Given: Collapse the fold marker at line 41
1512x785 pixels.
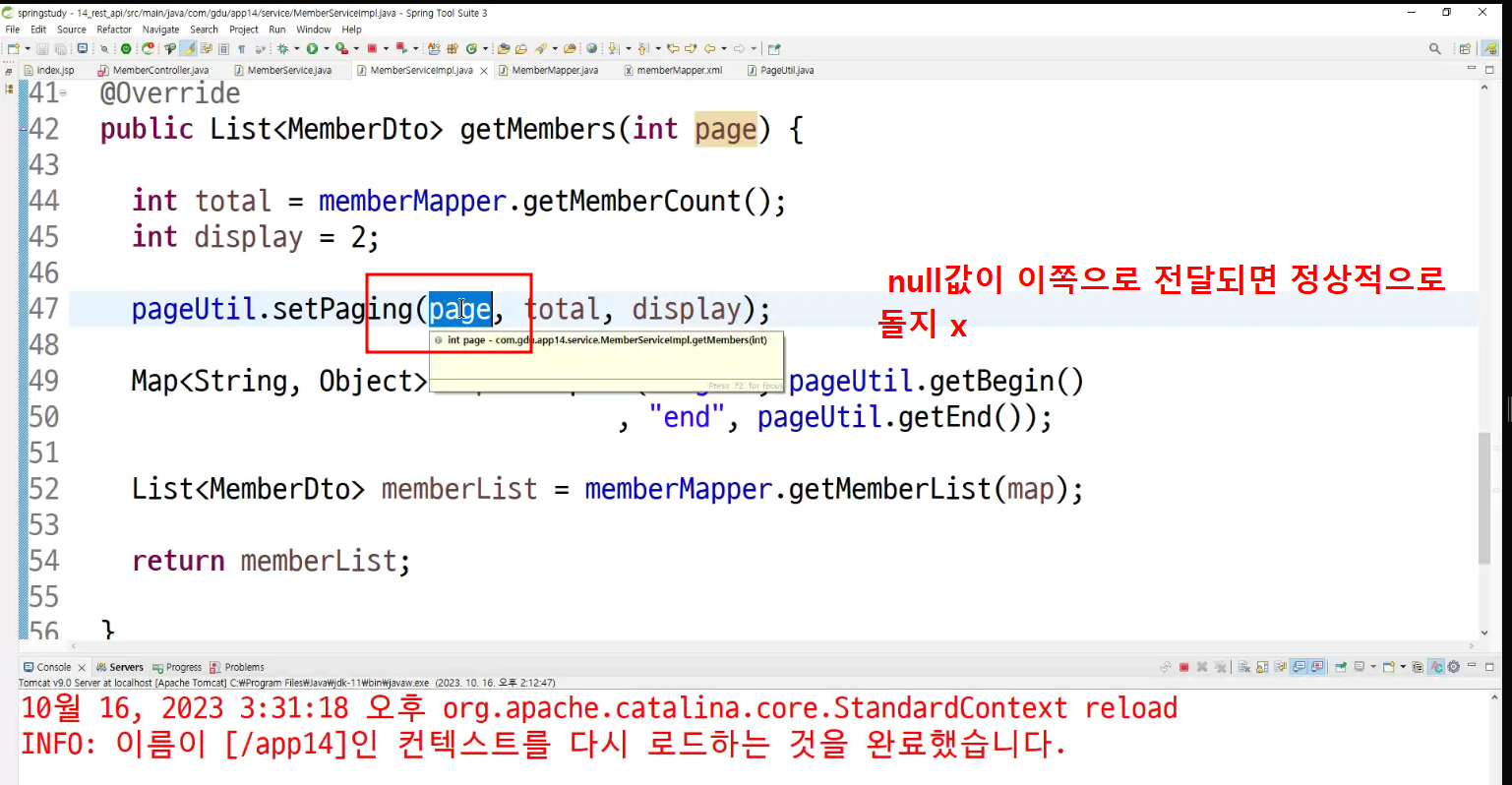Looking at the screenshot, I should (64, 93).
